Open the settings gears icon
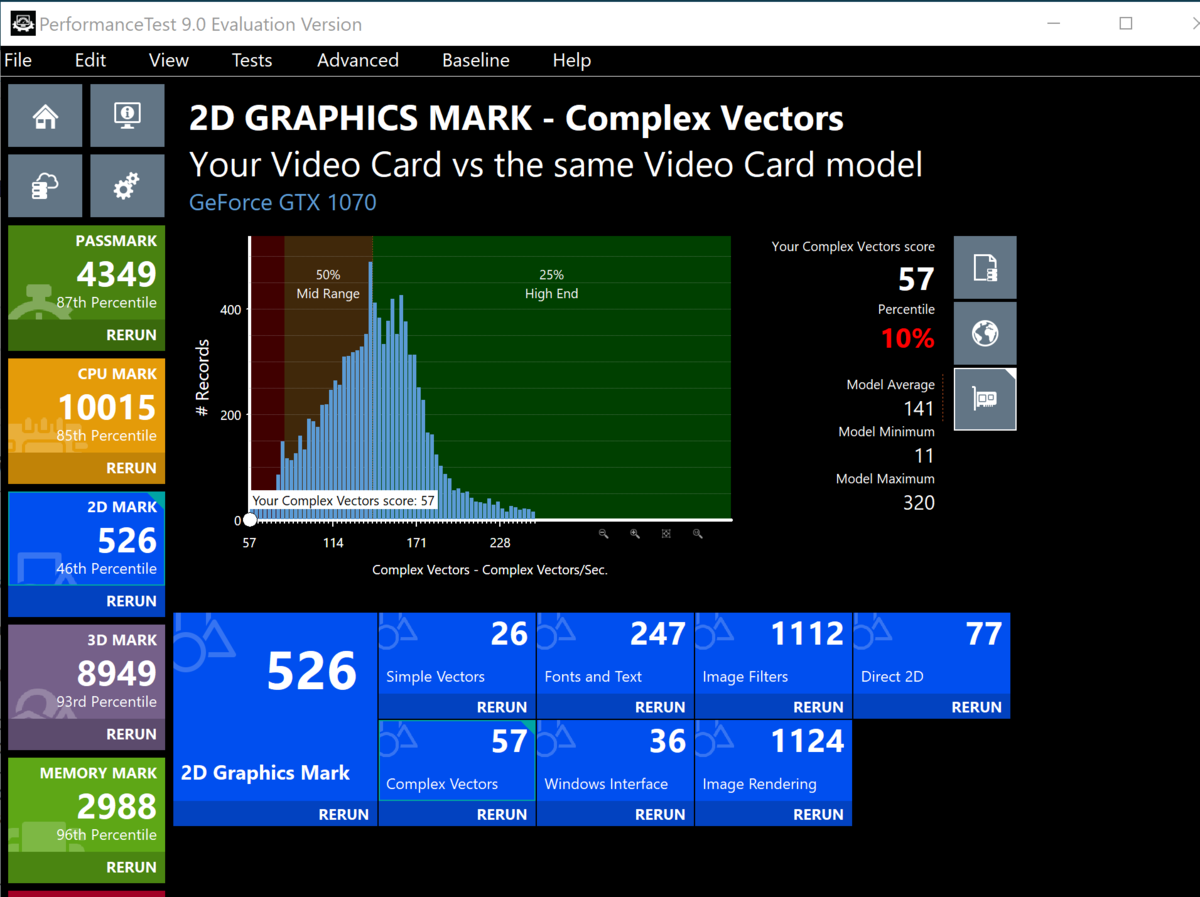 (x=127, y=185)
